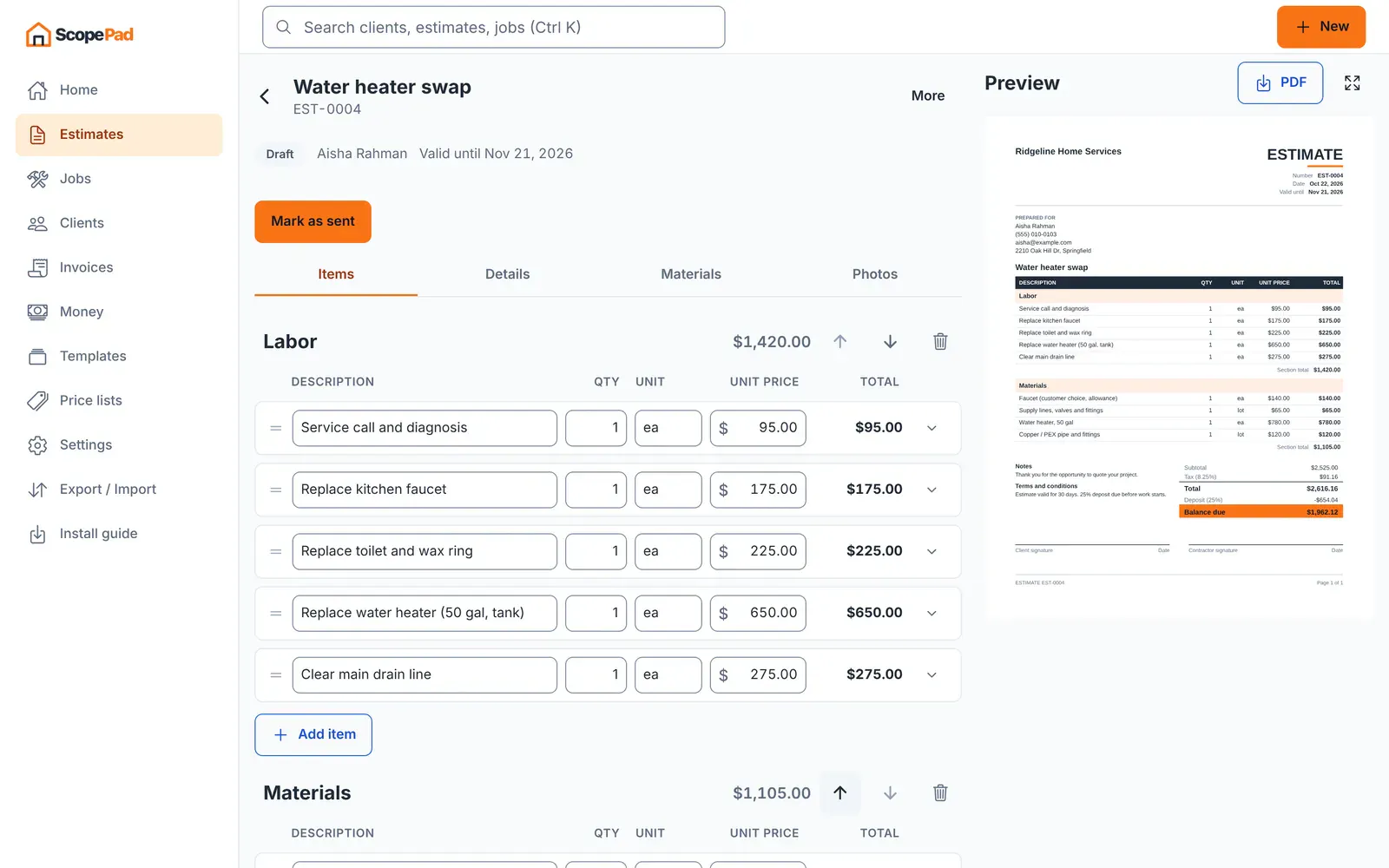
Task: Move Materials section up with arrow
Action: (x=839, y=792)
